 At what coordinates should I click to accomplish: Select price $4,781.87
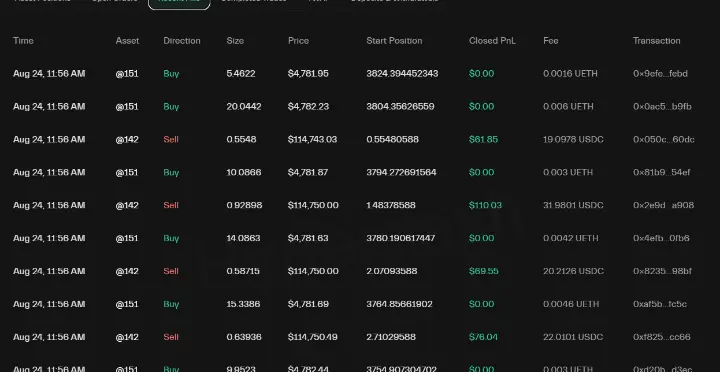[308, 172]
